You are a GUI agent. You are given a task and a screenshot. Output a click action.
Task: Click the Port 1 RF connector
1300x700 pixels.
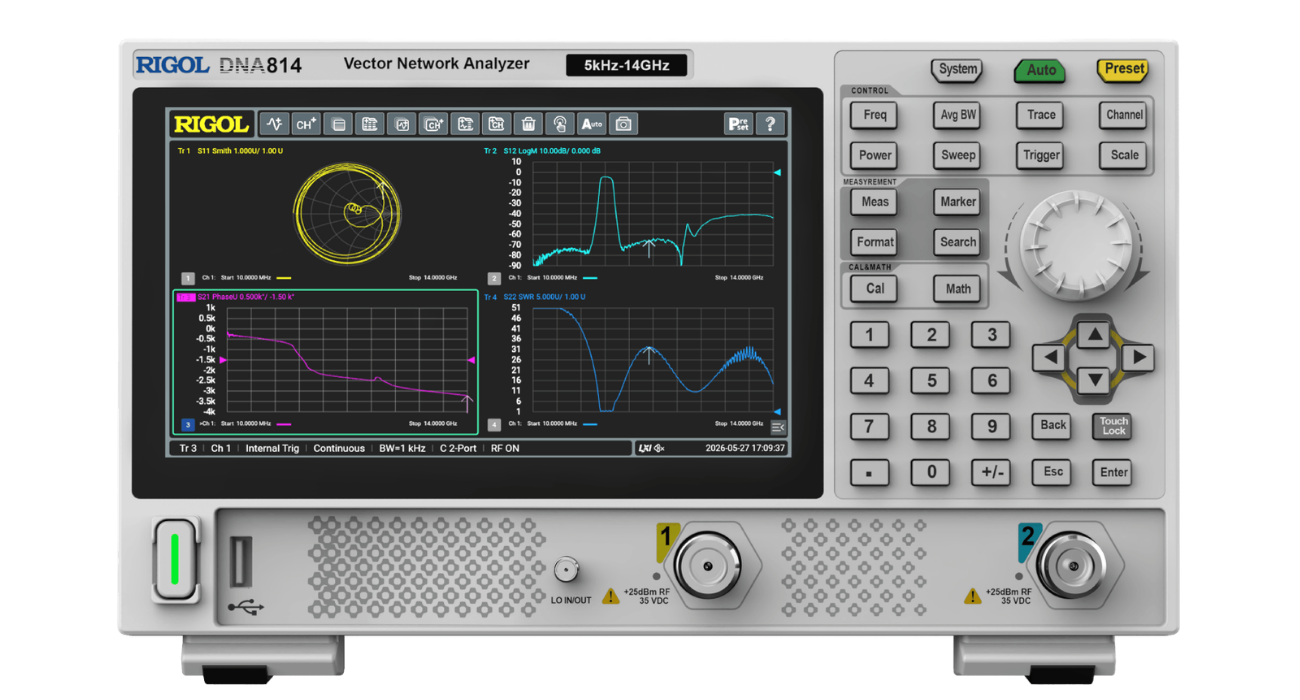pyautogui.click(x=708, y=566)
